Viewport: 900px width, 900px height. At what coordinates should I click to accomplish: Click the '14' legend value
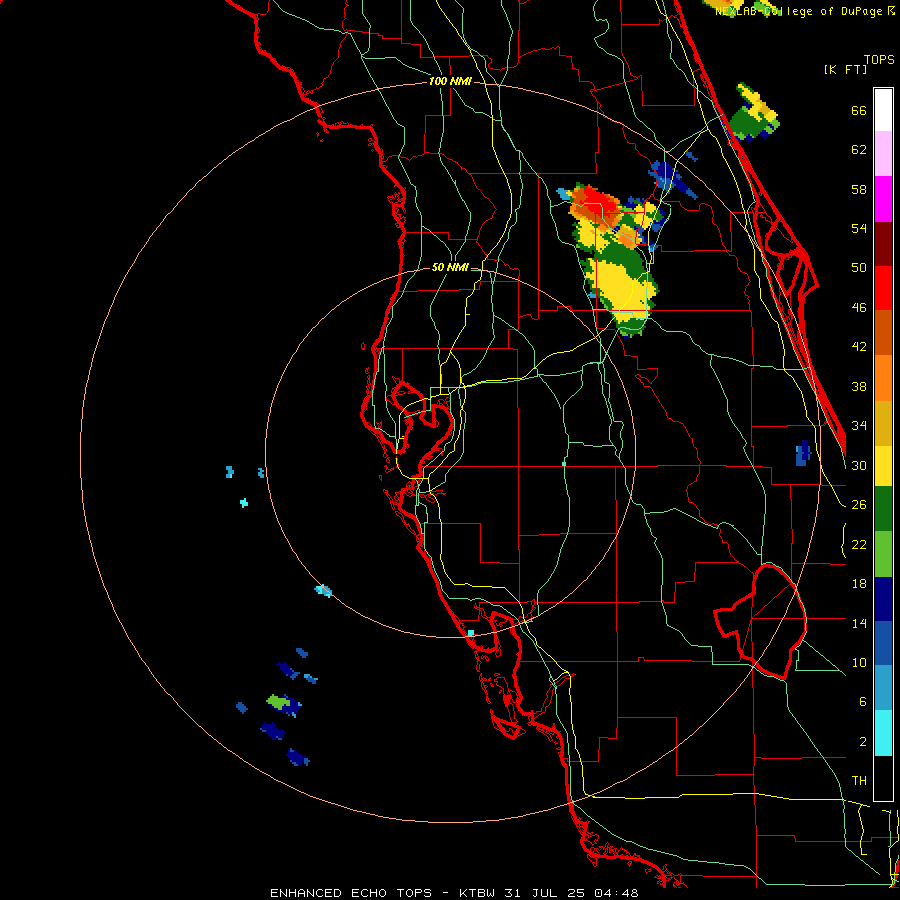859,623
